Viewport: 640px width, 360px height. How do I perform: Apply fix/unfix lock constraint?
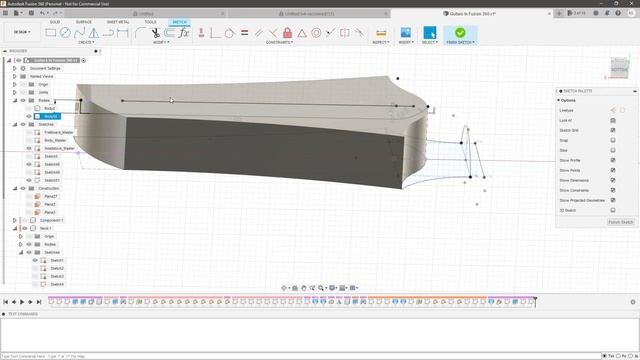coord(287,33)
